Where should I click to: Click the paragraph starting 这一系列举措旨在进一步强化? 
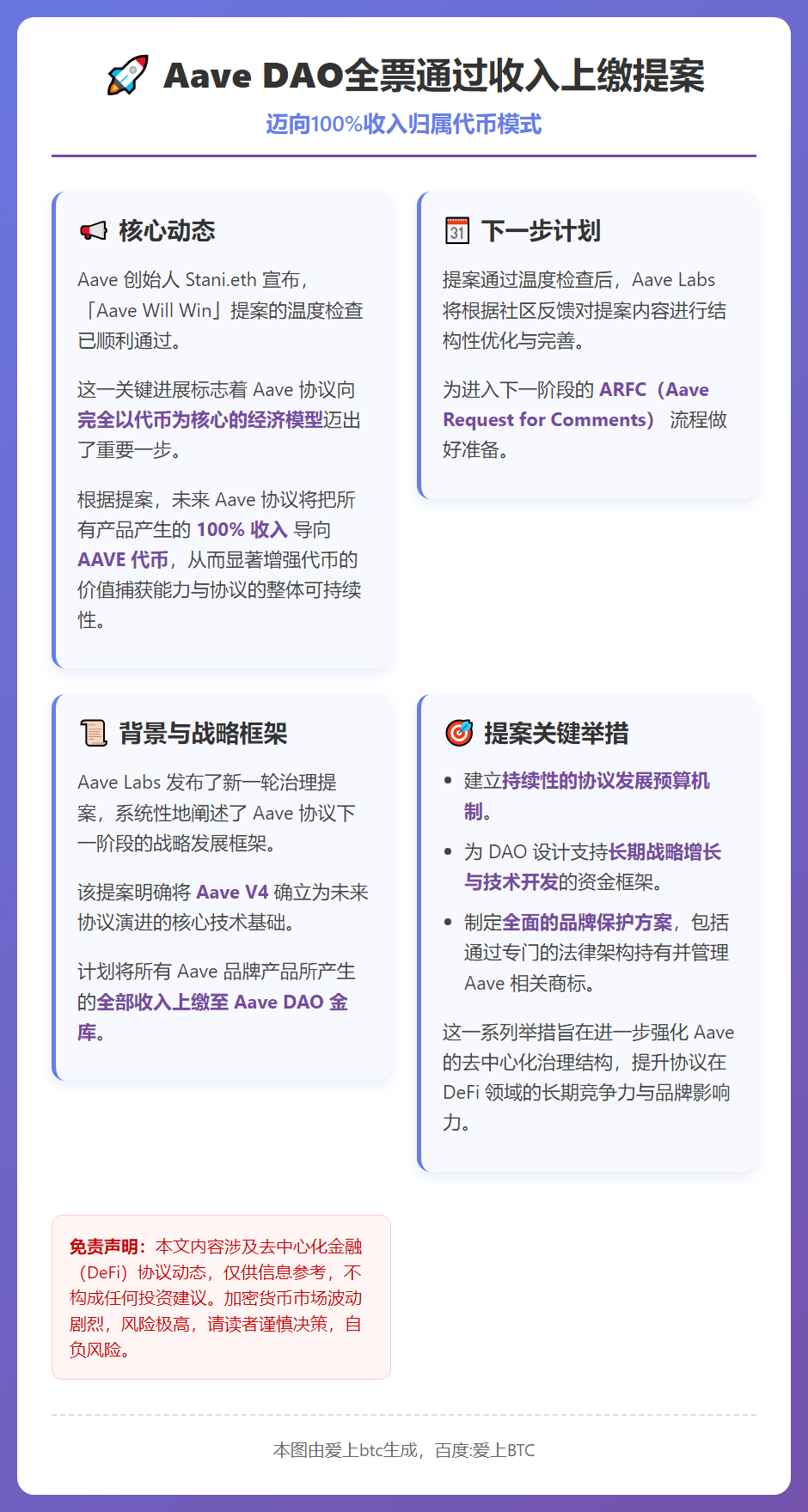pyautogui.click(x=589, y=1077)
